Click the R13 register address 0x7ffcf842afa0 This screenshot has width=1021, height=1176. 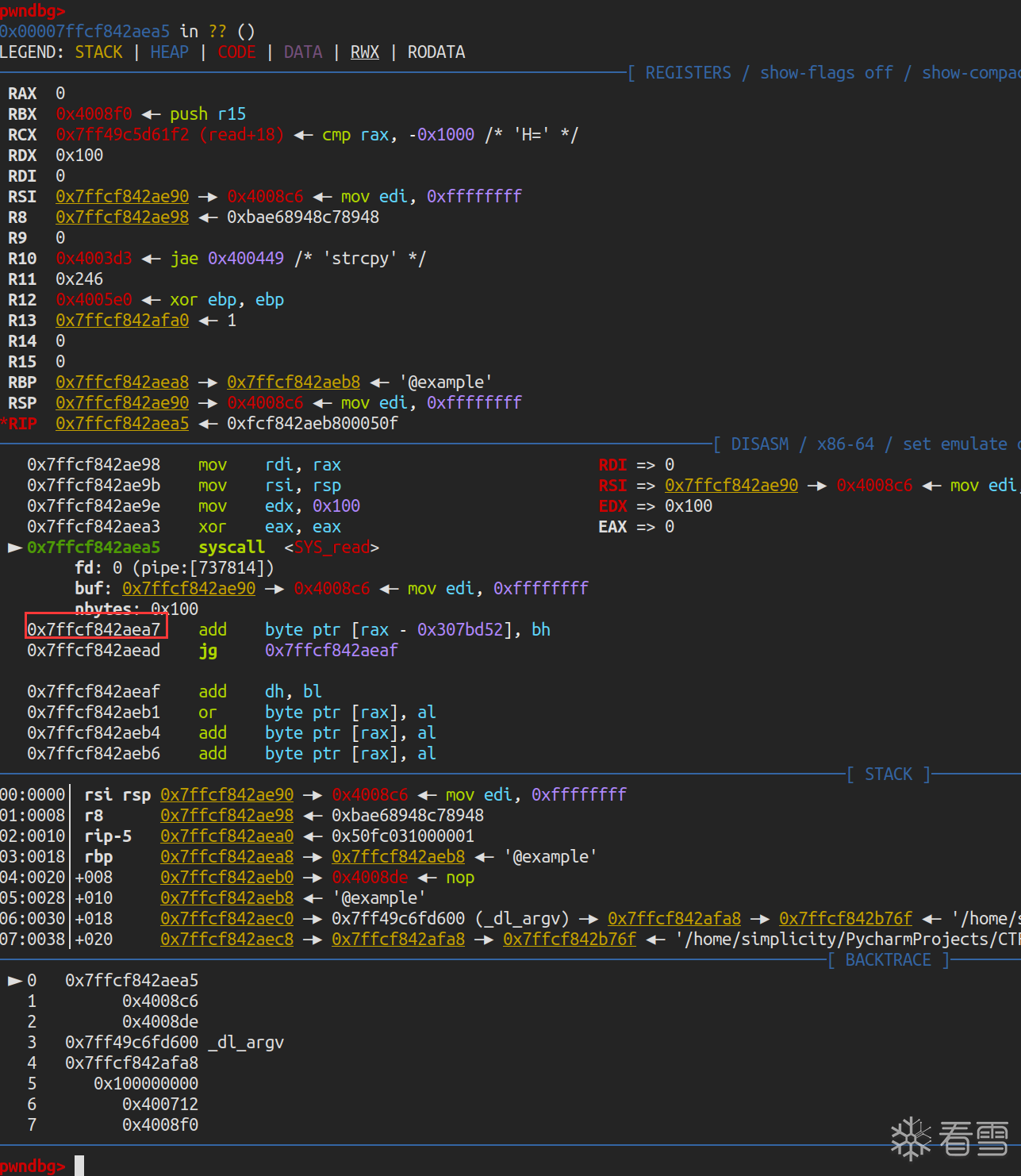point(122,321)
